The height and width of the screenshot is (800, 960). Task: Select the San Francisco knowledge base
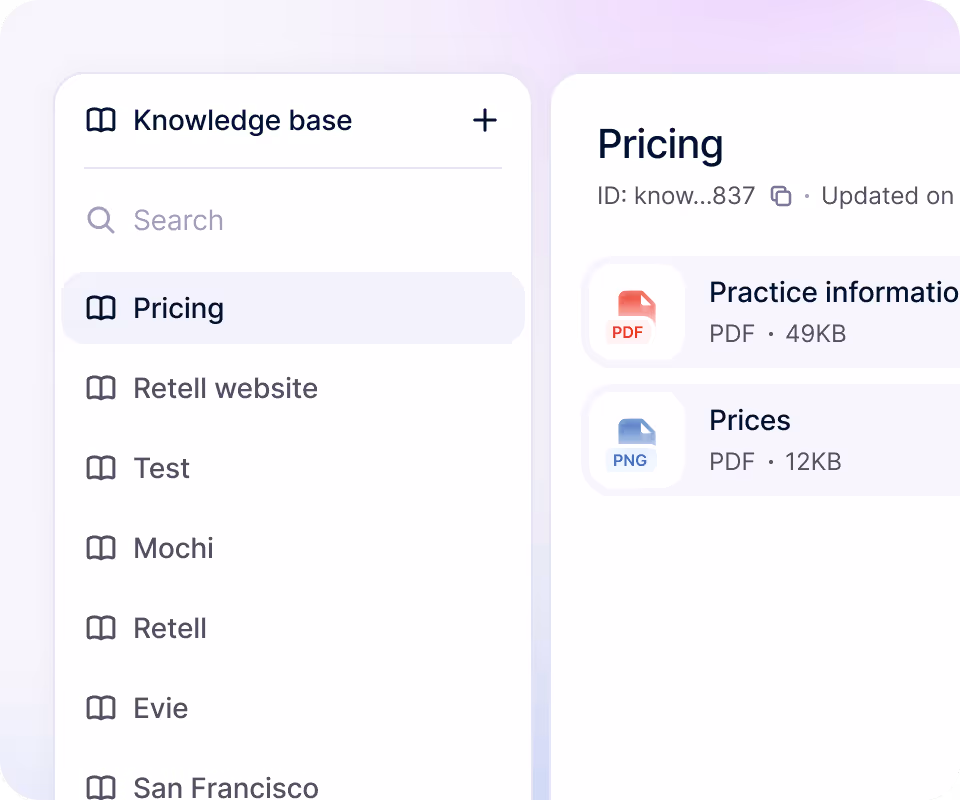click(x=293, y=787)
